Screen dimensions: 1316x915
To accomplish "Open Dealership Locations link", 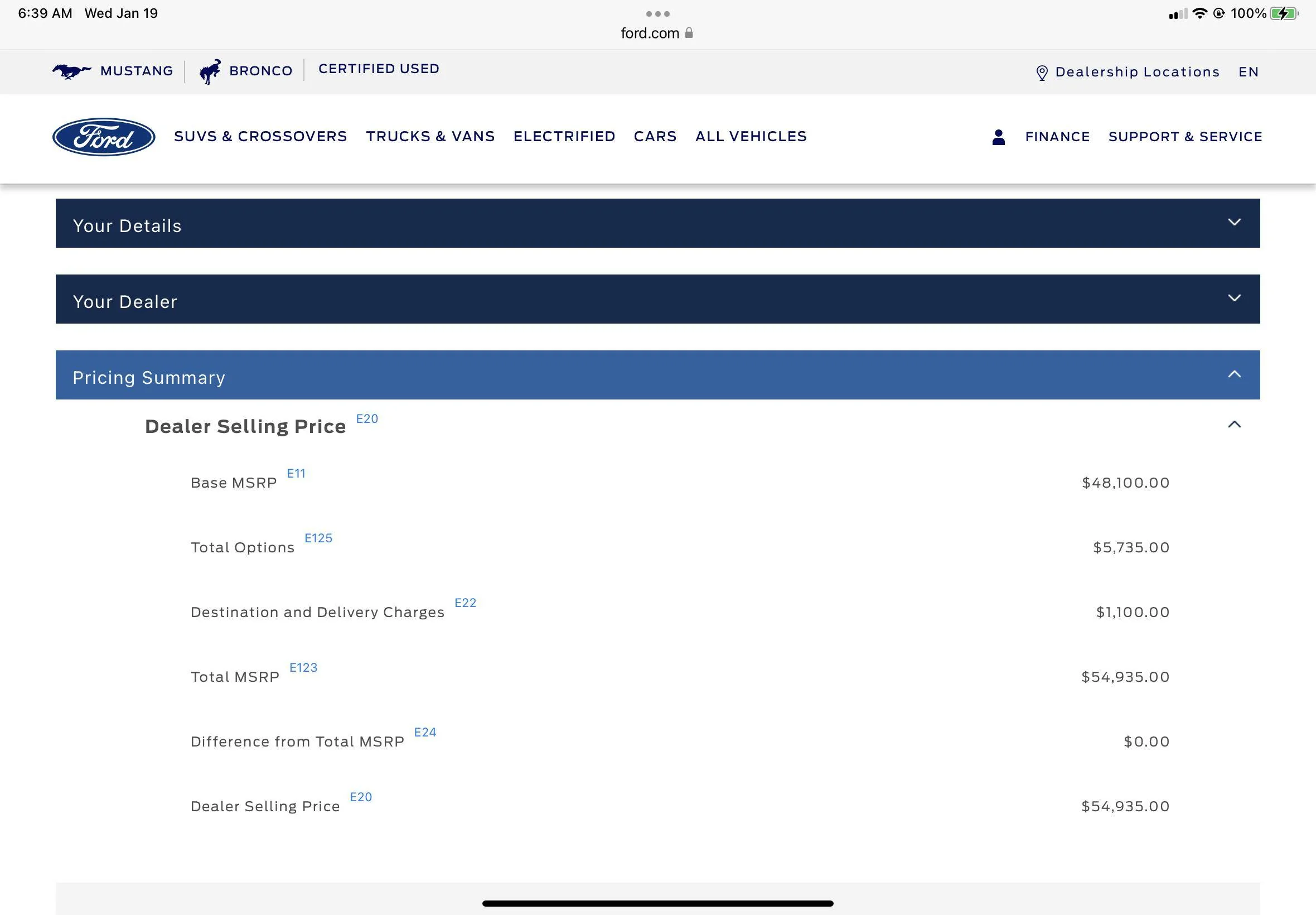I will (1137, 72).
